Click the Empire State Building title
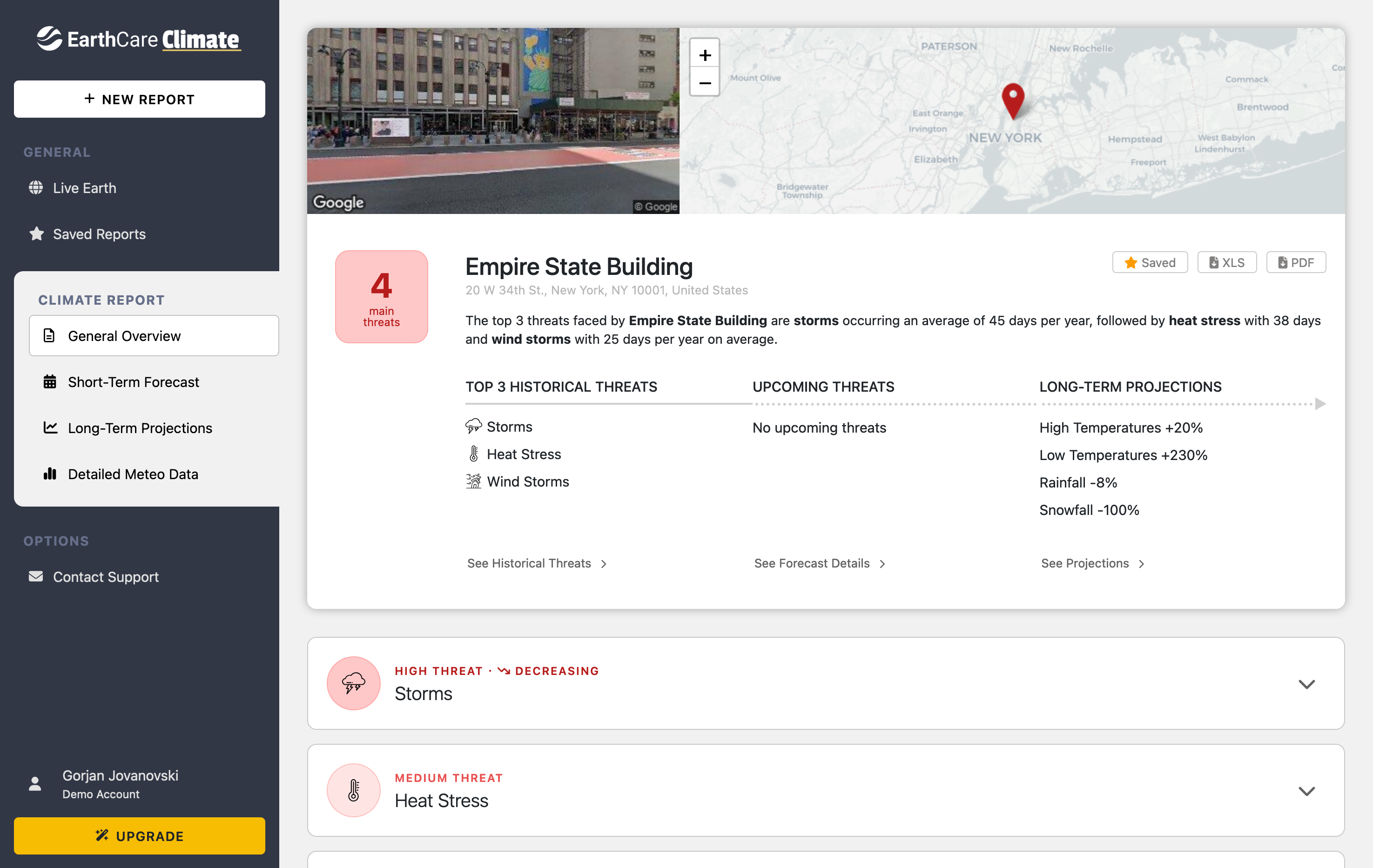This screenshot has width=1373, height=868. tap(579, 266)
